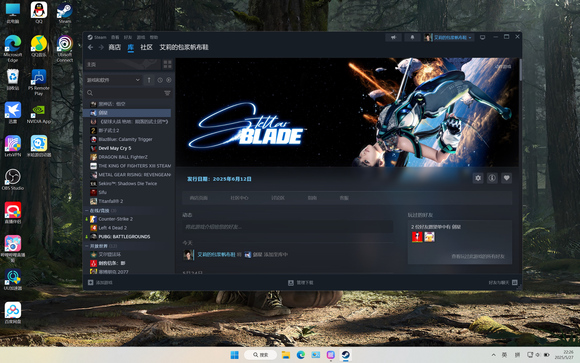Open the Steam announcements megaphone icon

point(394,37)
